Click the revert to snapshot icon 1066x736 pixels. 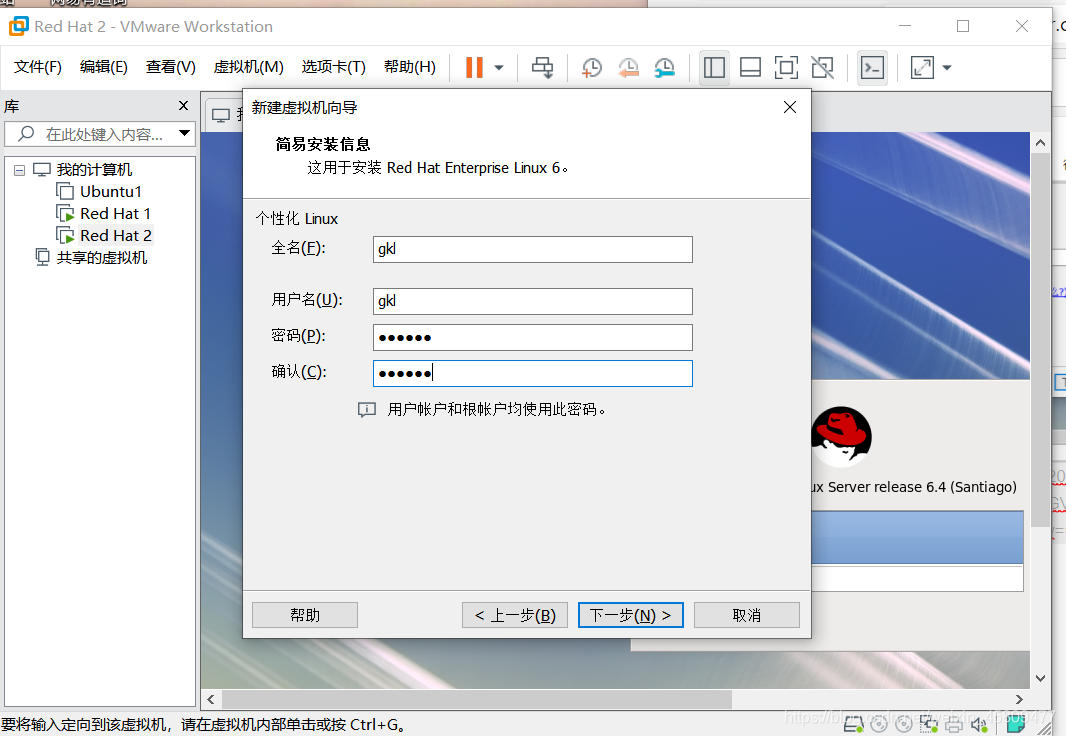(628, 67)
